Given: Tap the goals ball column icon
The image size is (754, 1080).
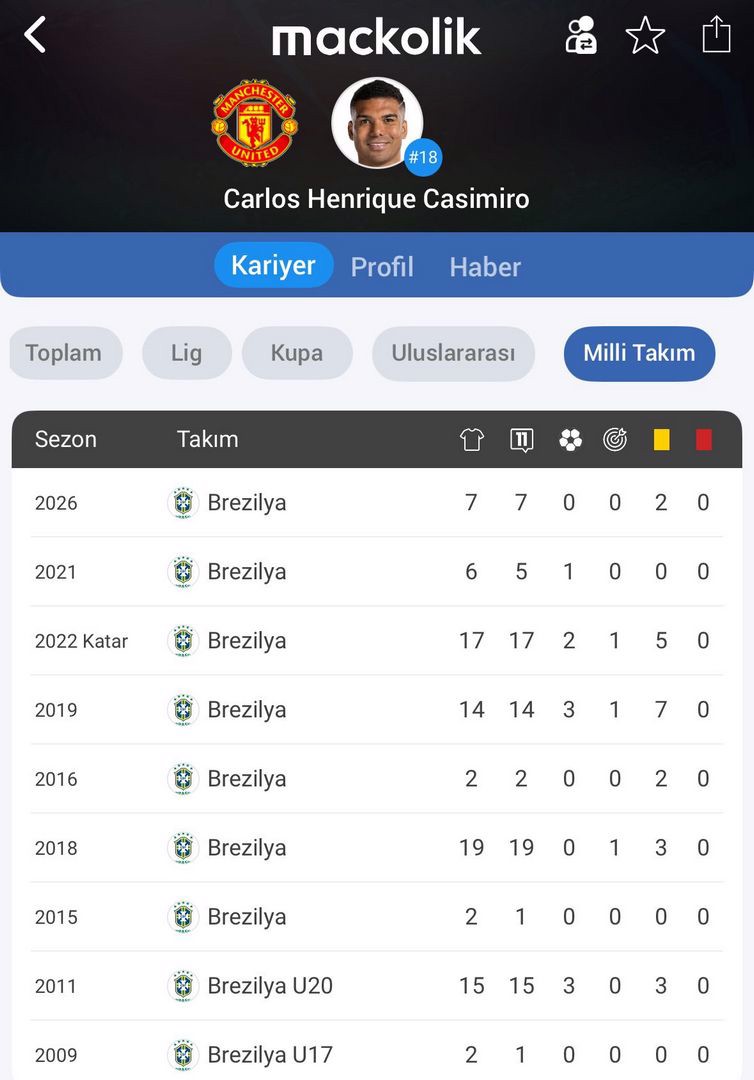Looking at the screenshot, I should click(x=570, y=440).
